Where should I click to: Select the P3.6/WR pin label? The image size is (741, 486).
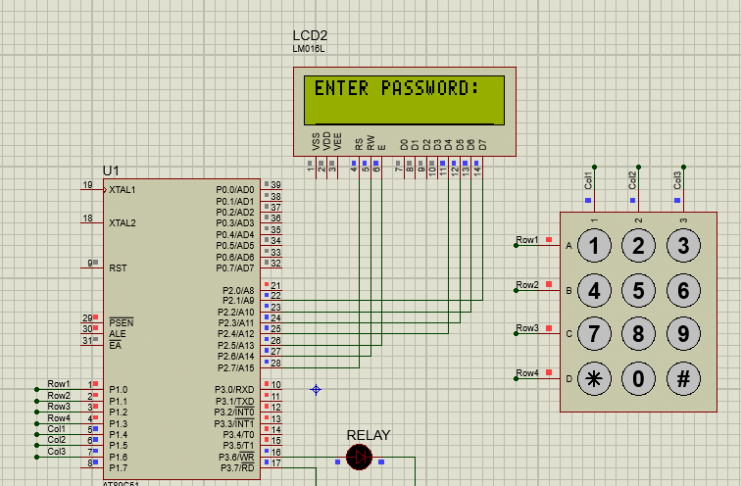236,457
